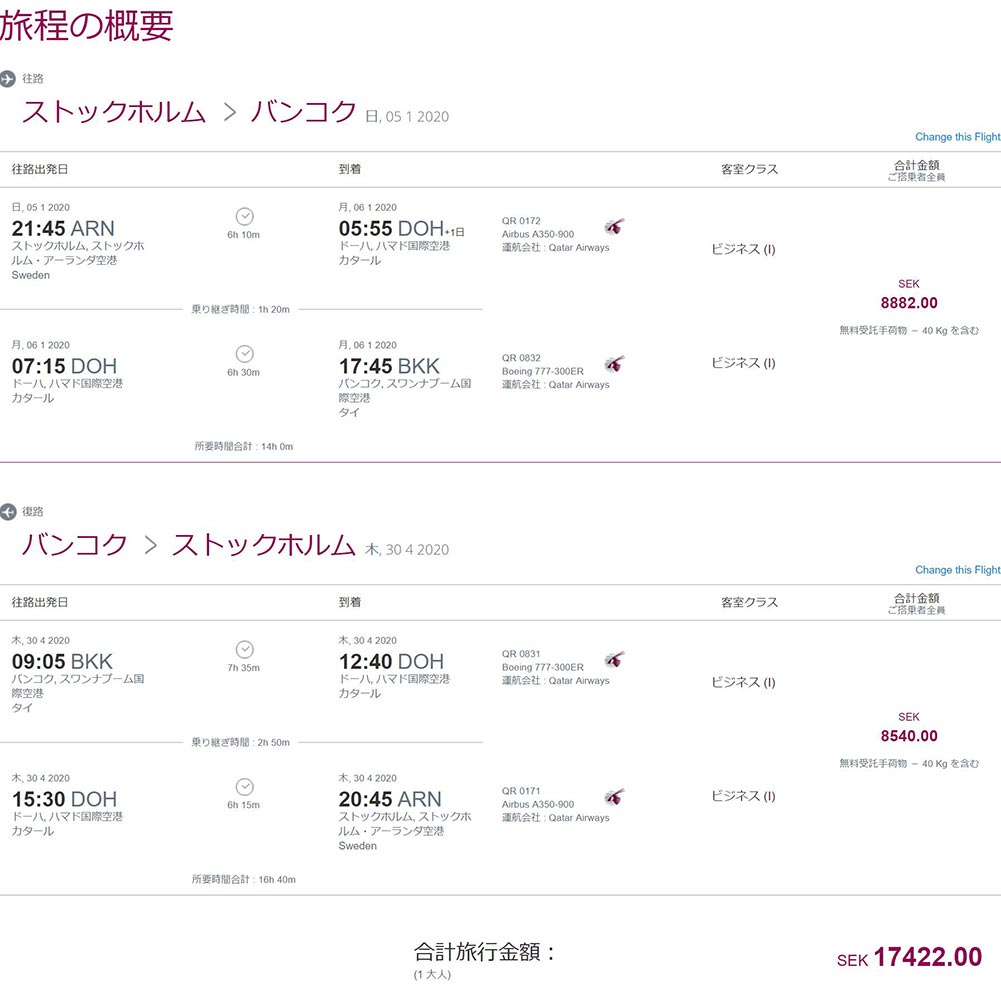Screen dimensions: 1001x985
Task: Click the layover text 乗り継ぎ時間 : 1h 20m
Action: (241, 310)
